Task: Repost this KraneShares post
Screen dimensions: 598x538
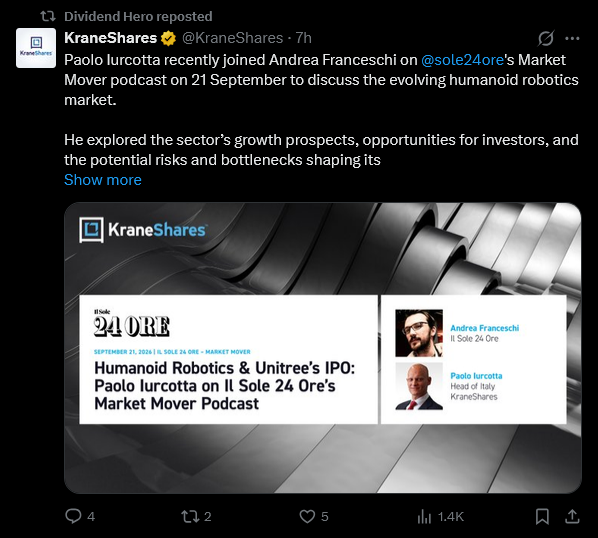Action: 190,516
